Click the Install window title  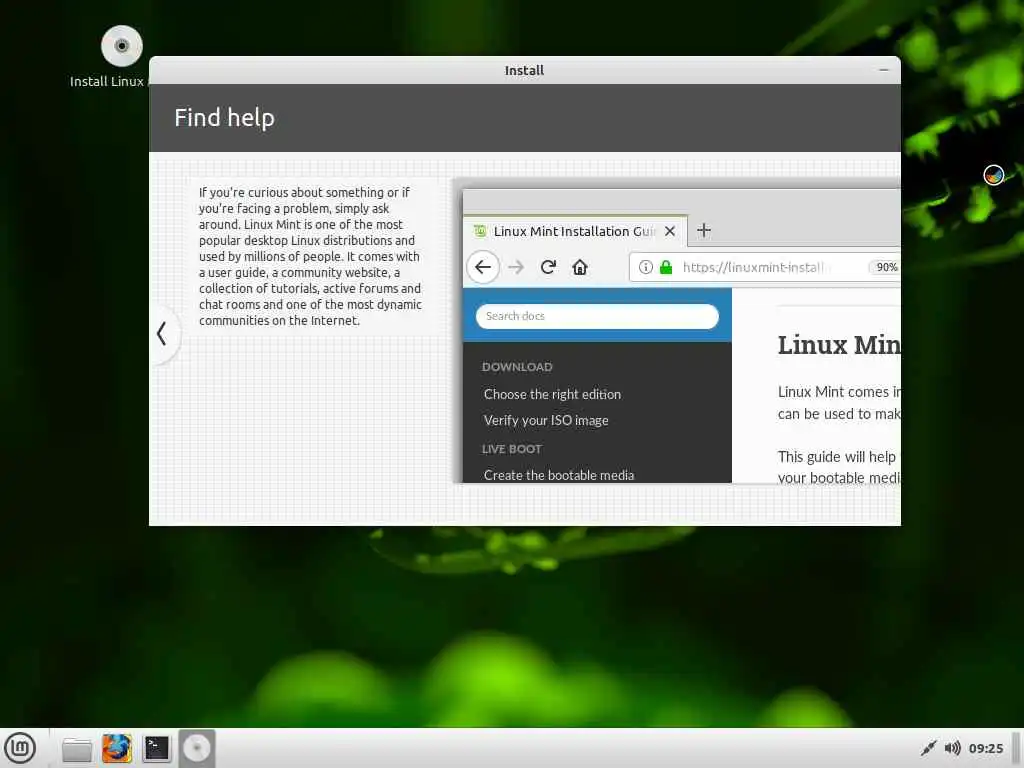click(524, 71)
